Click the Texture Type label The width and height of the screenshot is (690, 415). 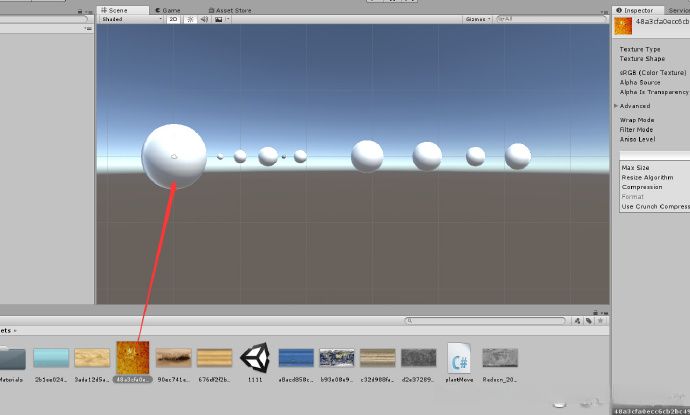(640, 49)
